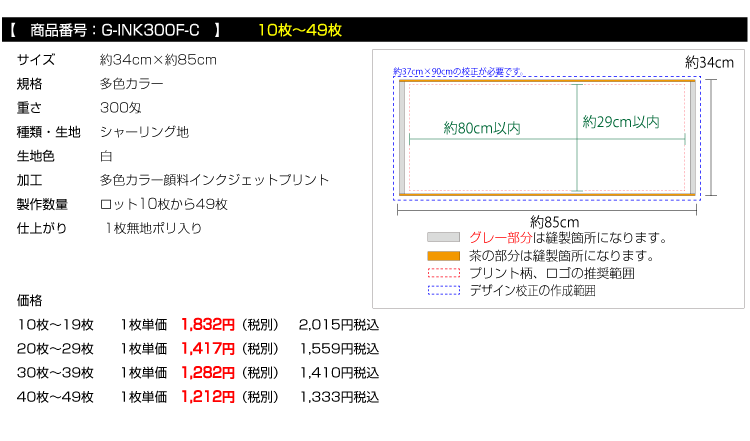Click the blue dotted legend box
750x441 pixels.
point(443,290)
